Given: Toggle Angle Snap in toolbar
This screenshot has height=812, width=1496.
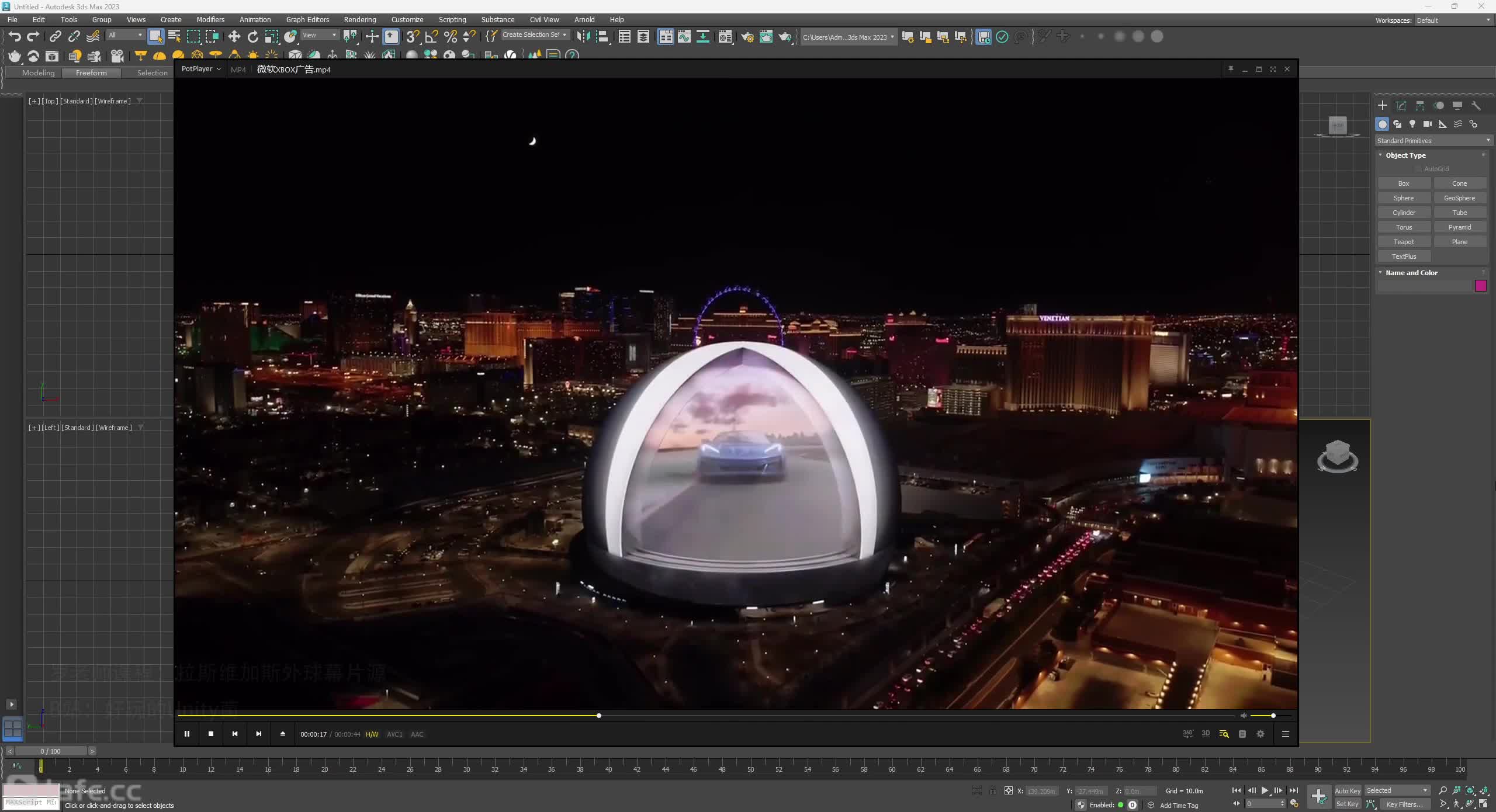Looking at the screenshot, I should coord(431,36).
